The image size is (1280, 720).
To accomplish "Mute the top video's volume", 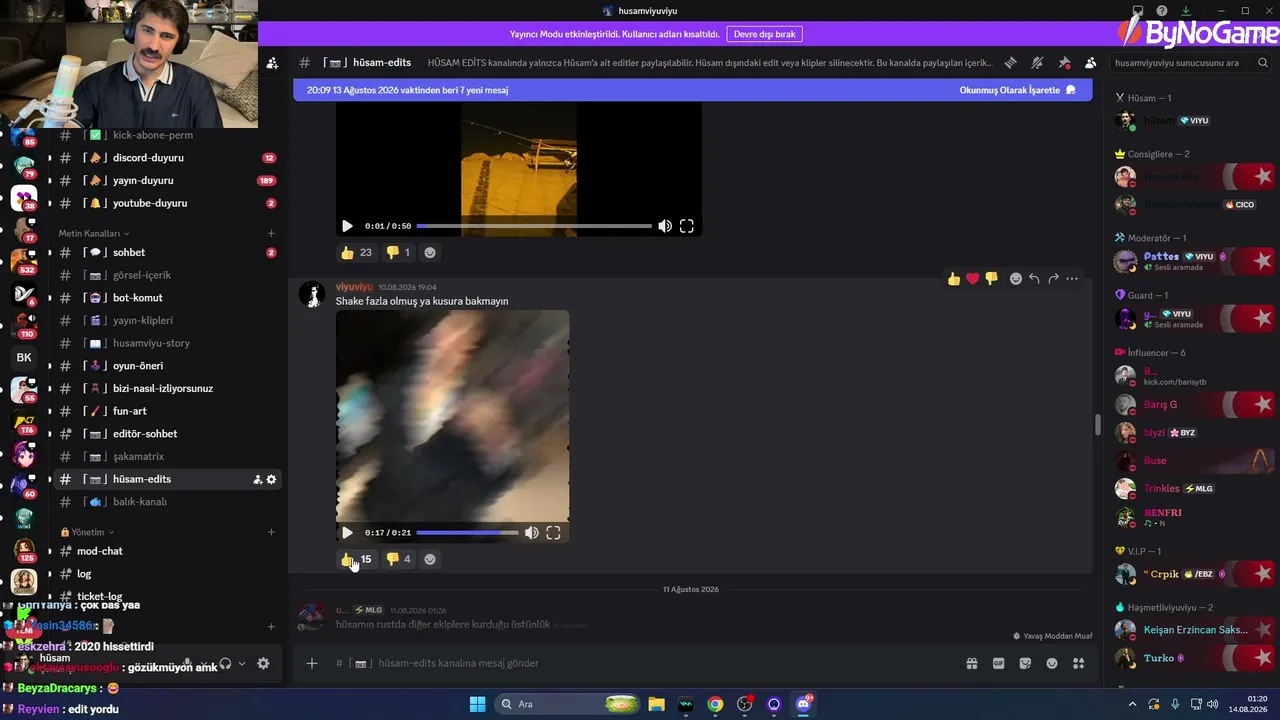I will pyautogui.click(x=665, y=226).
